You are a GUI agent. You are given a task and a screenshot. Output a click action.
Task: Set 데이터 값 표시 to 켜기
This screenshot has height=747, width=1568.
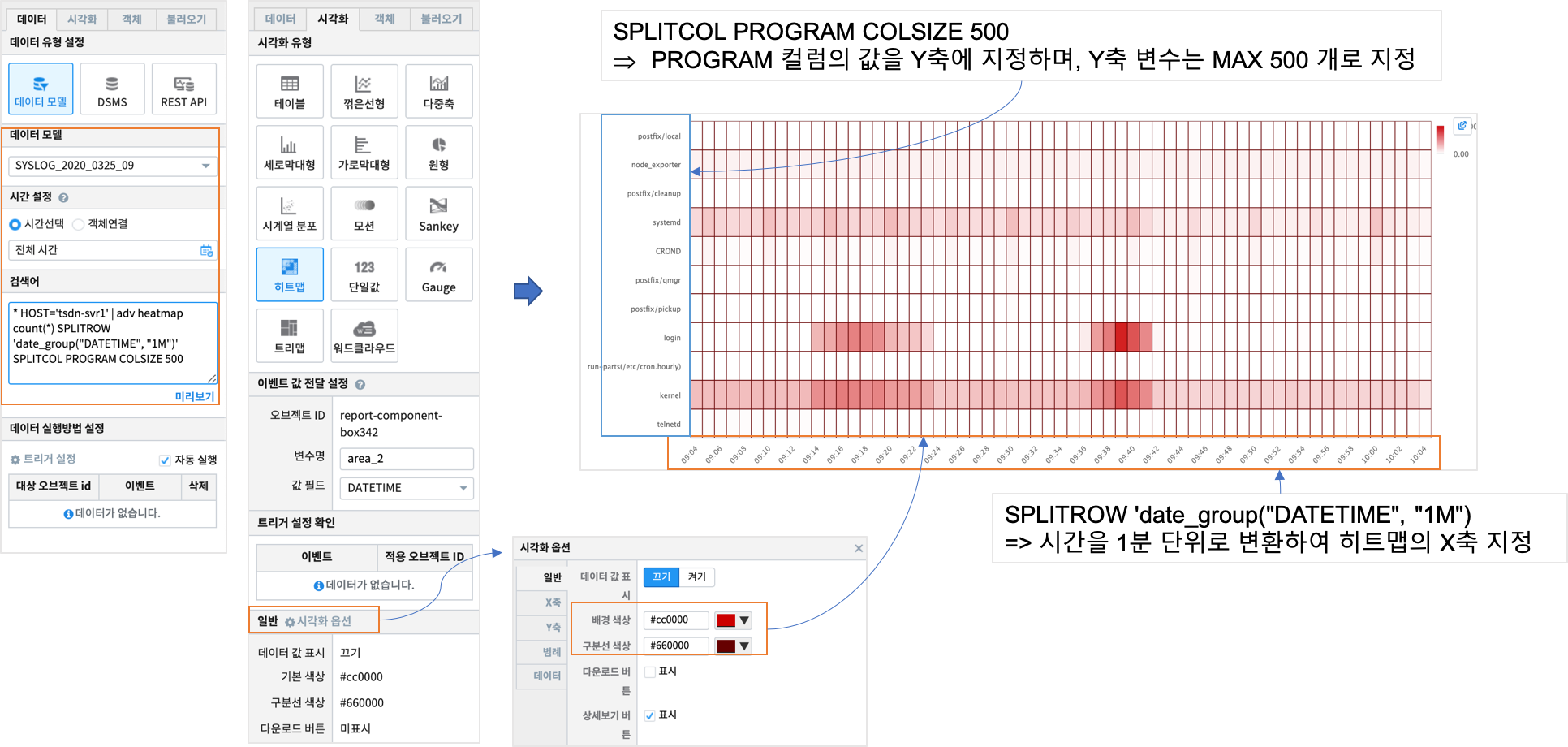[x=697, y=576]
